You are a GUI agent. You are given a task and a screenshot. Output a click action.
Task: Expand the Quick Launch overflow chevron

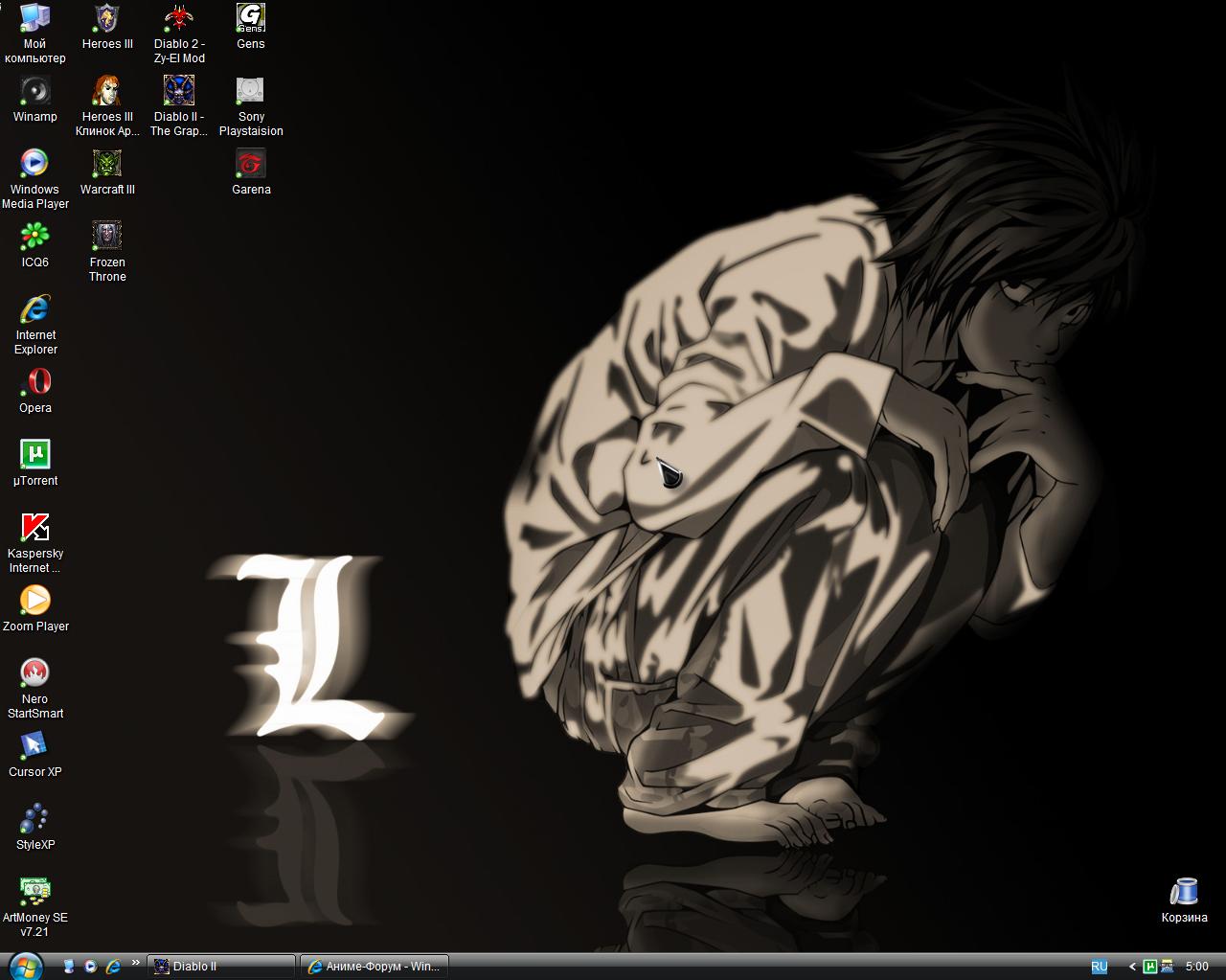pyautogui.click(x=136, y=963)
